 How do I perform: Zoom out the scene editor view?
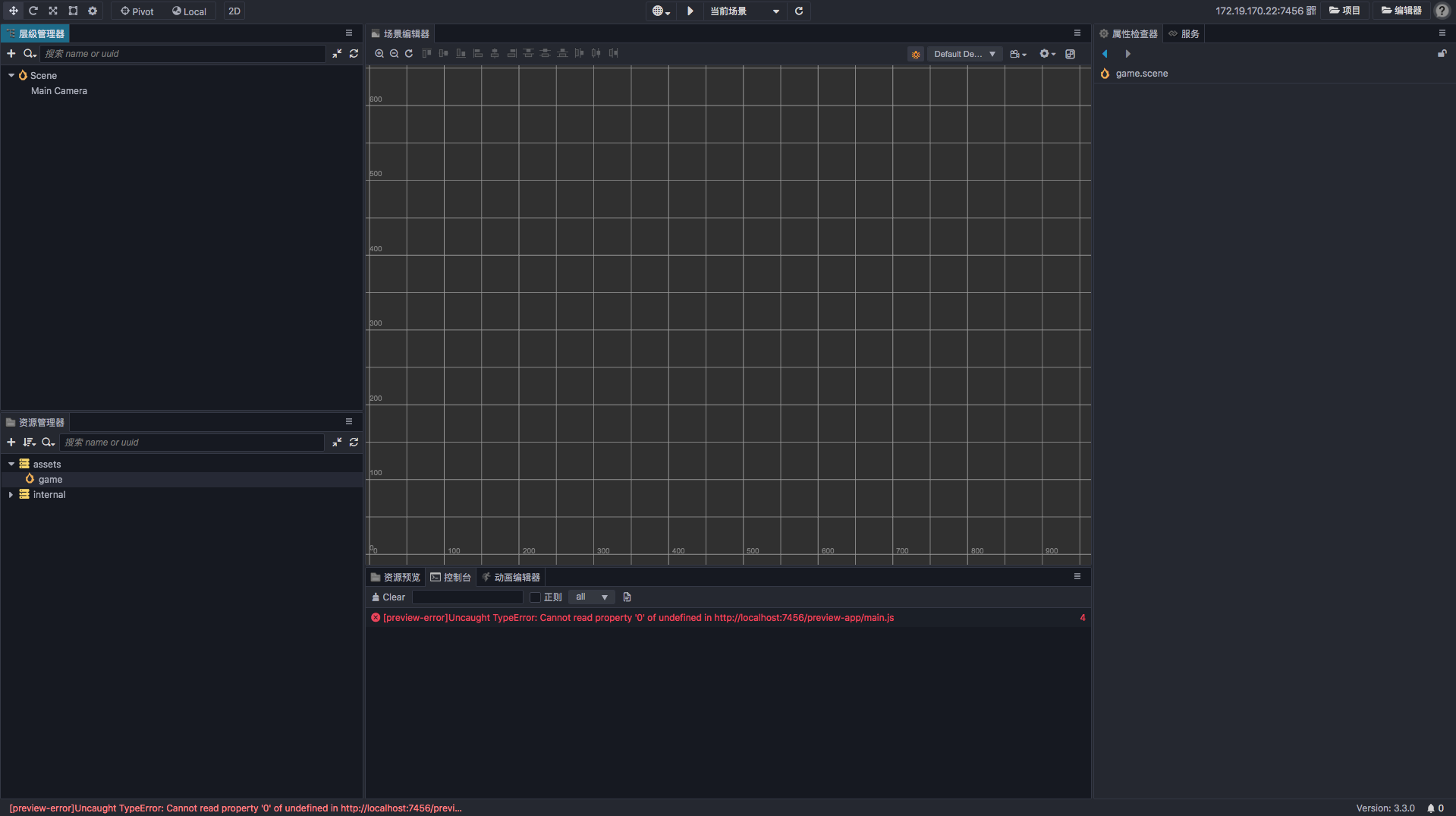coord(394,53)
